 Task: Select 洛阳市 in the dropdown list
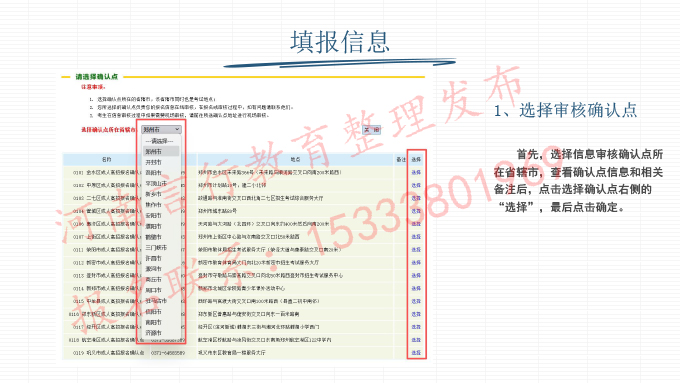coord(153,173)
